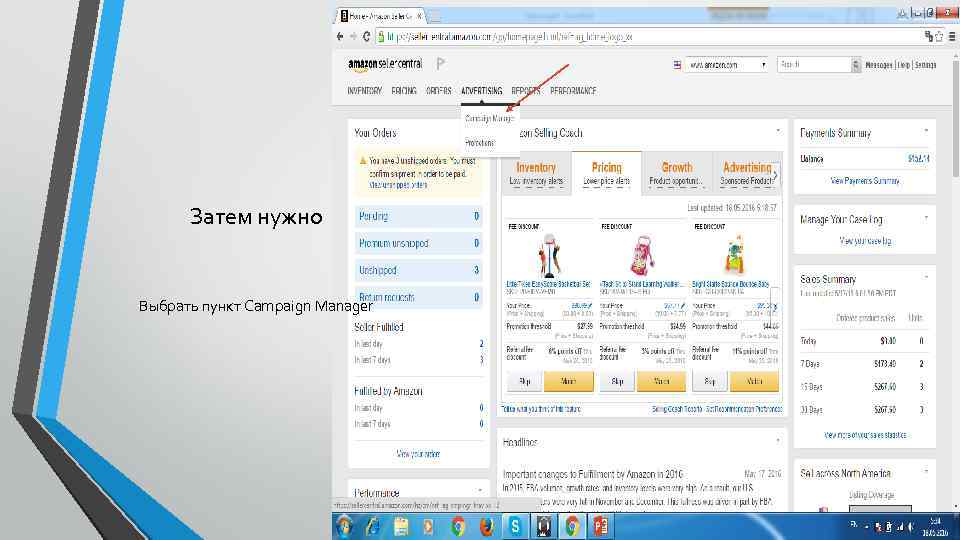The height and width of the screenshot is (540, 960).
Task: Collapse the Sell across North America panel arrow
Action: [x=926, y=471]
